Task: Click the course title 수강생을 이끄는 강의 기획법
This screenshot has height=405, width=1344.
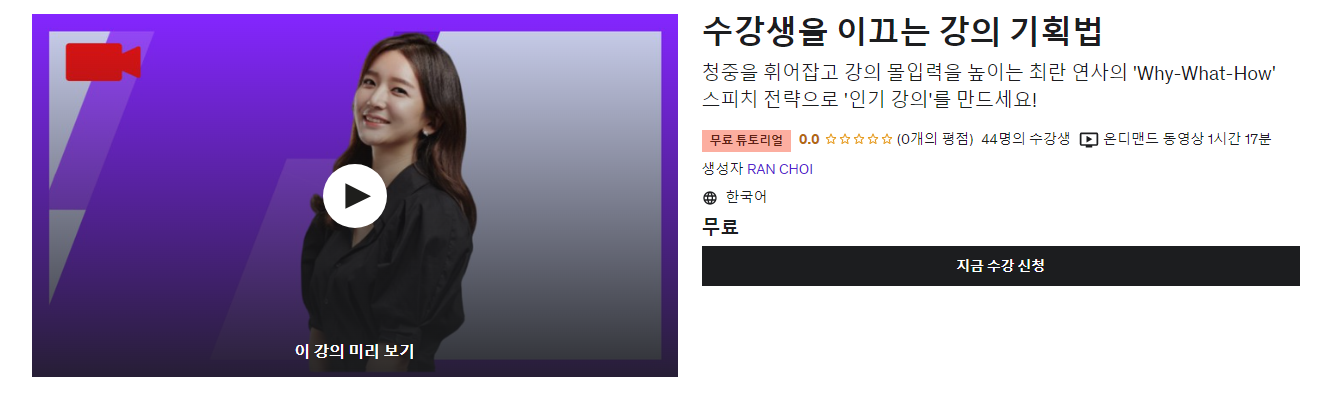Action: (902, 32)
